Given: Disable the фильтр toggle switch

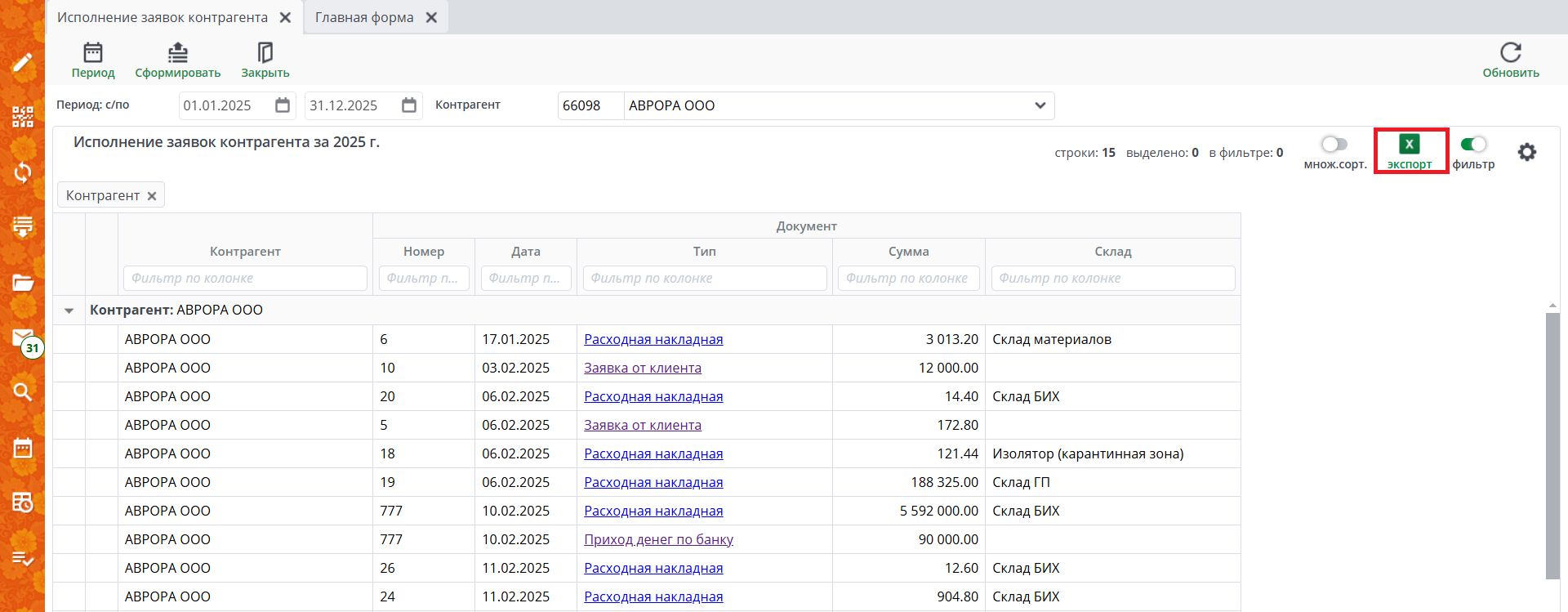Looking at the screenshot, I should [1473, 145].
